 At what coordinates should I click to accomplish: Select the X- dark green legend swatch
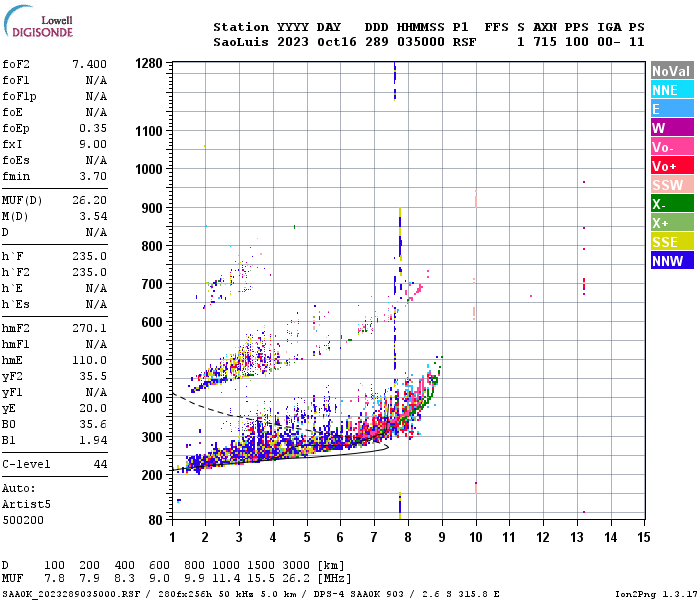(x=672, y=204)
